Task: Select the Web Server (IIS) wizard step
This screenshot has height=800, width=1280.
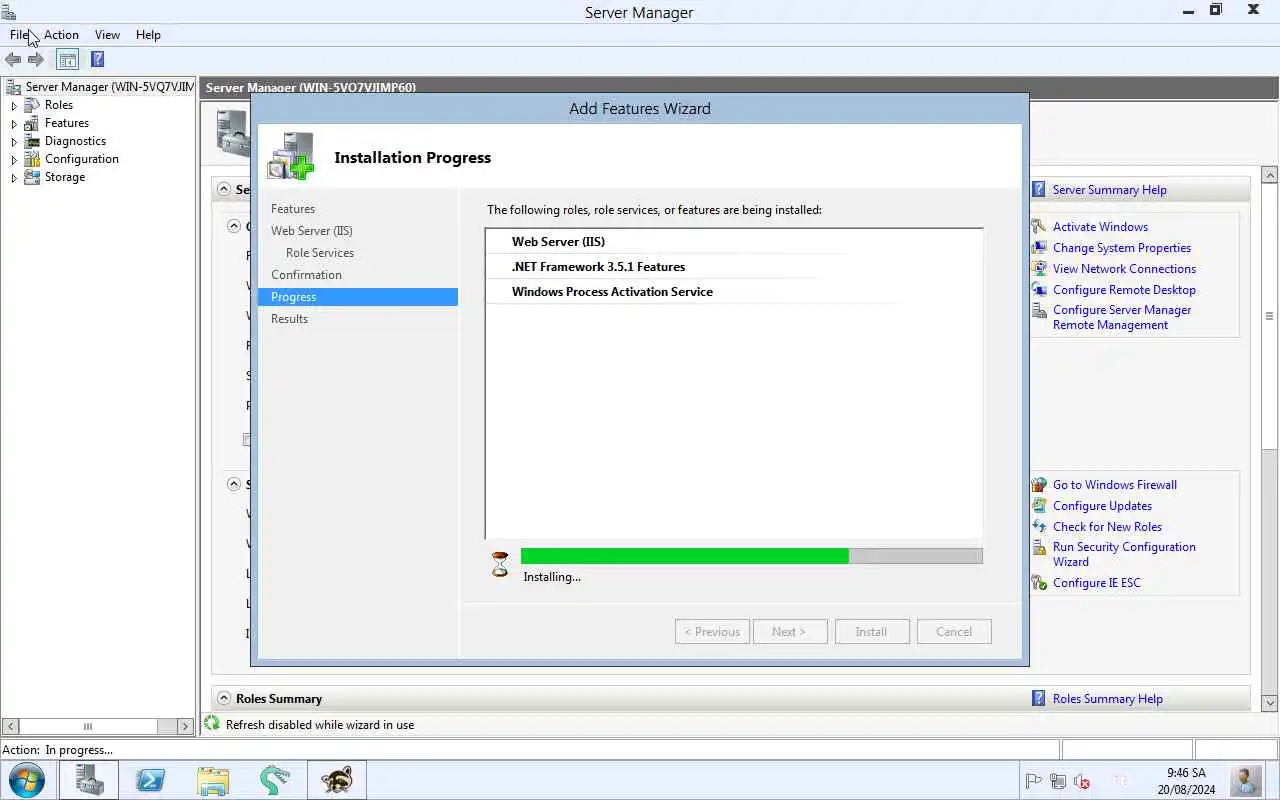Action: point(312,231)
